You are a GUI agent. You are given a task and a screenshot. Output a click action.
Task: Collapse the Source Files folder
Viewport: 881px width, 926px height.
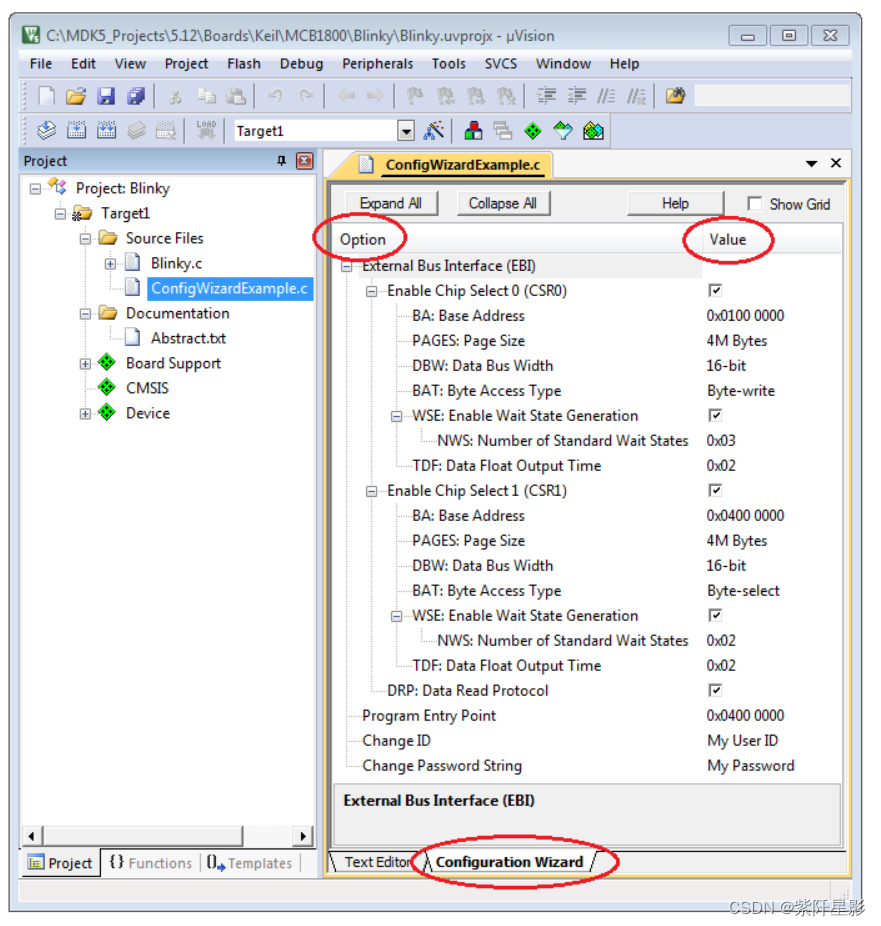tap(84, 238)
